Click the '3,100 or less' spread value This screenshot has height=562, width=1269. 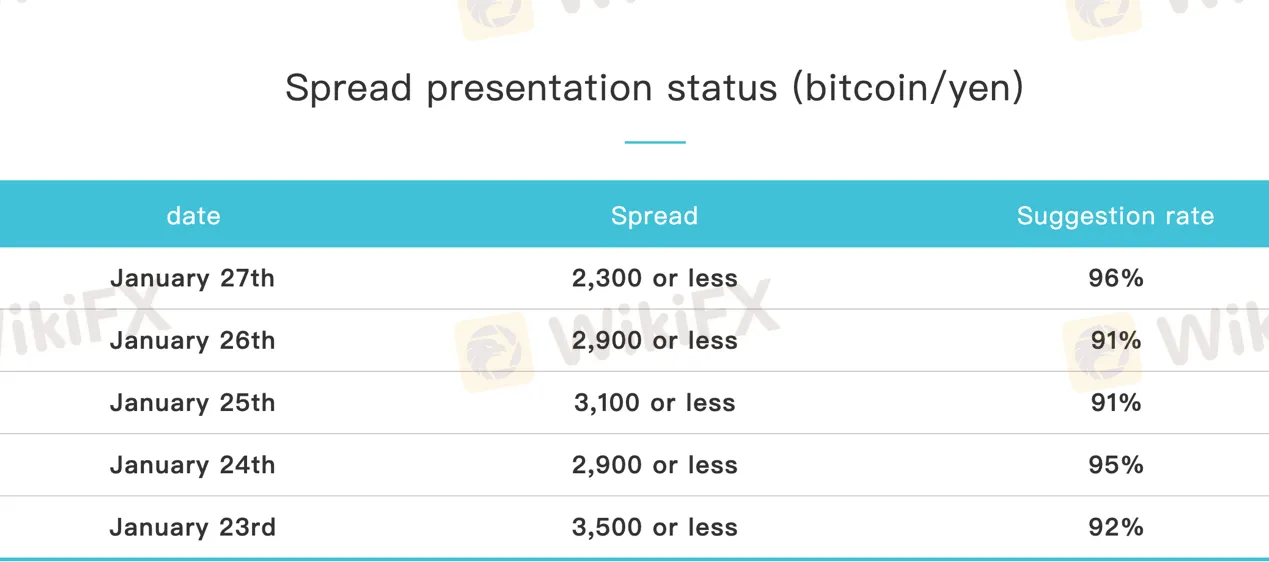[x=654, y=402]
